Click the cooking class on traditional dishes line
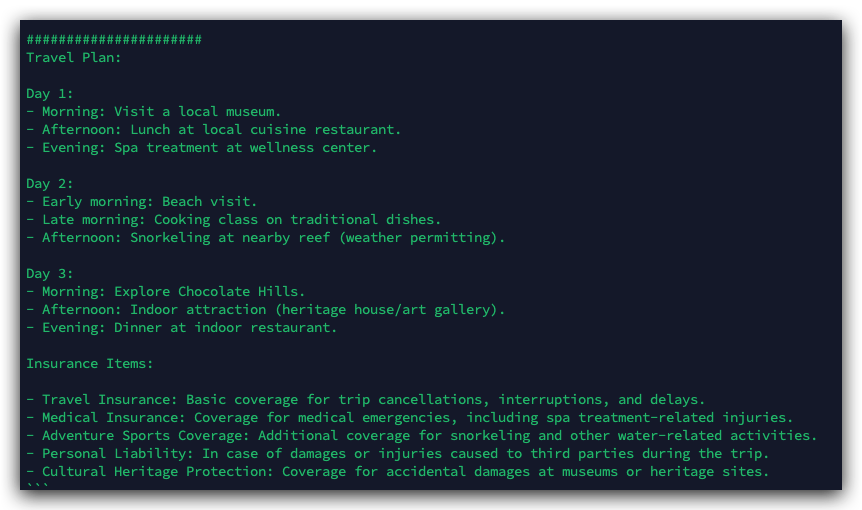 click(x=234, y=220)
